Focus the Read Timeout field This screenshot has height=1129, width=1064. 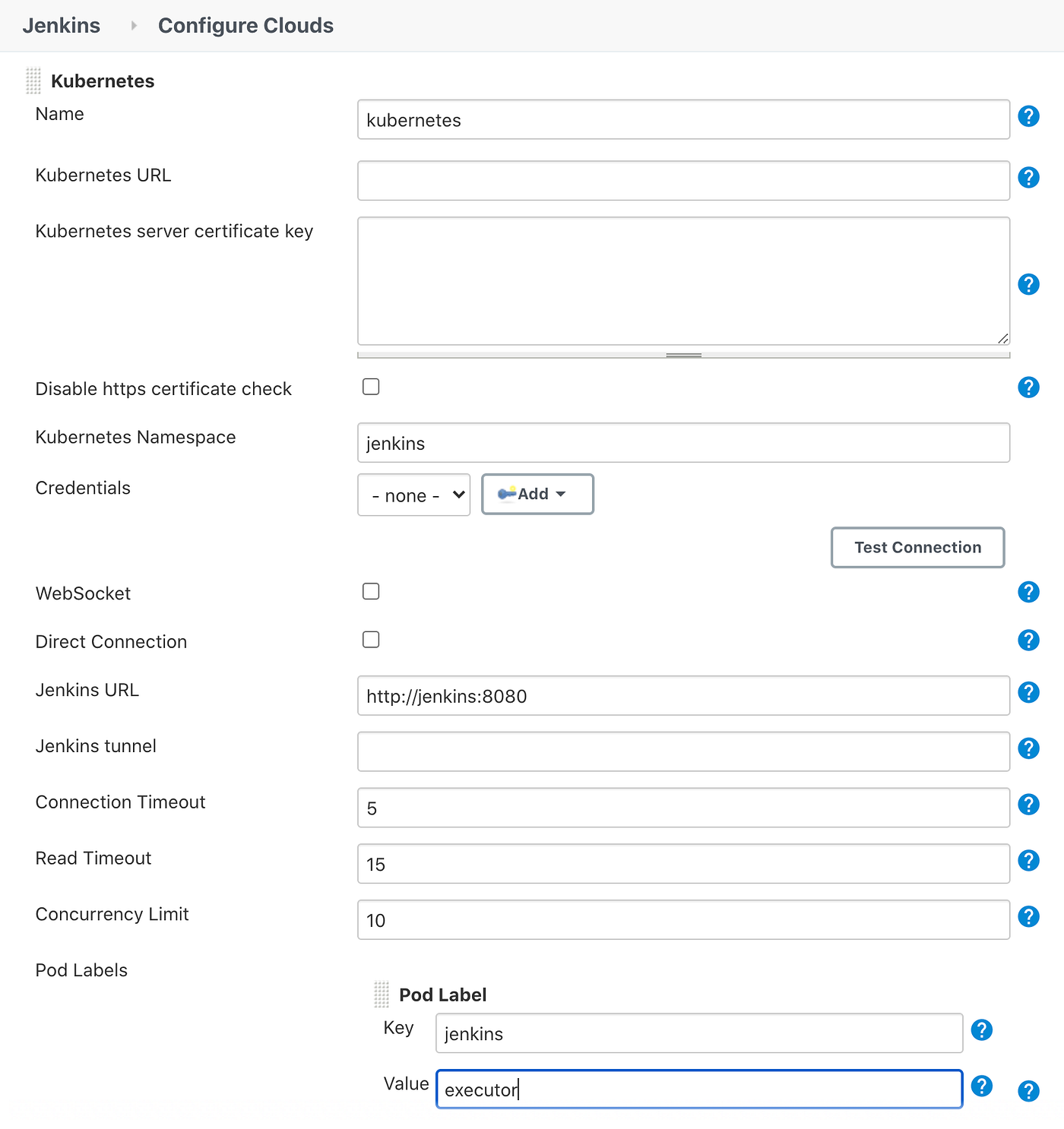click(x=683, y=864)
